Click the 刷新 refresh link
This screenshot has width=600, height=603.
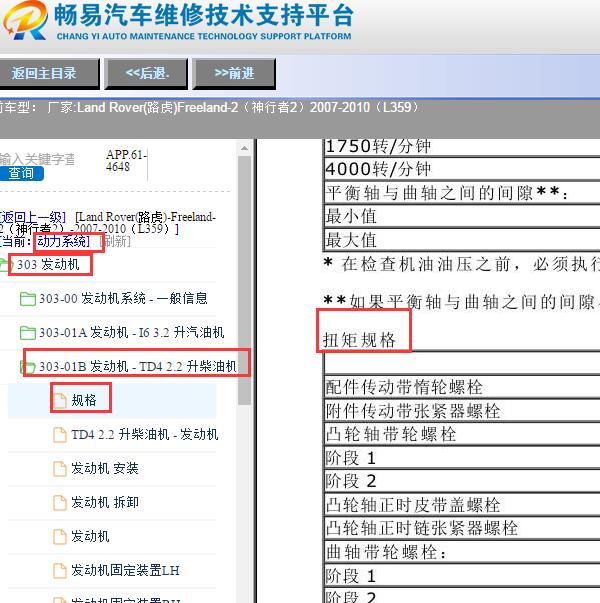pos(115,242)
